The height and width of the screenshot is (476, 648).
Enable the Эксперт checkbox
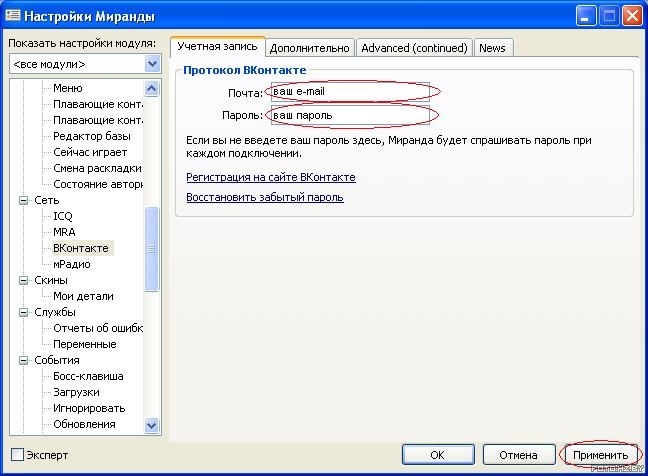(x=17, y=455)
